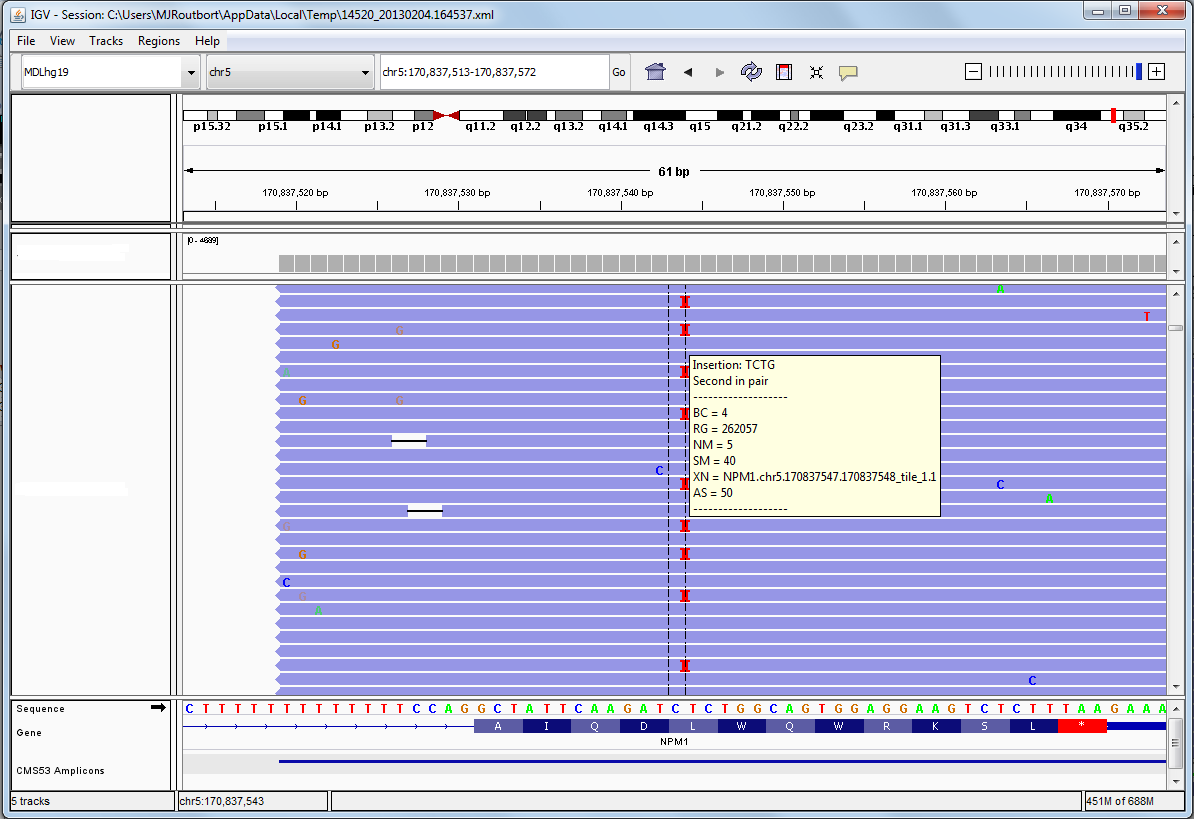Click the Insertion: TCTG popup text

(733, 365)
